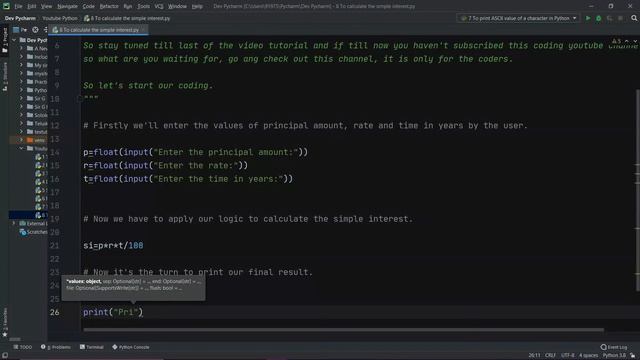Open the Refactor menu

(109, 6)
